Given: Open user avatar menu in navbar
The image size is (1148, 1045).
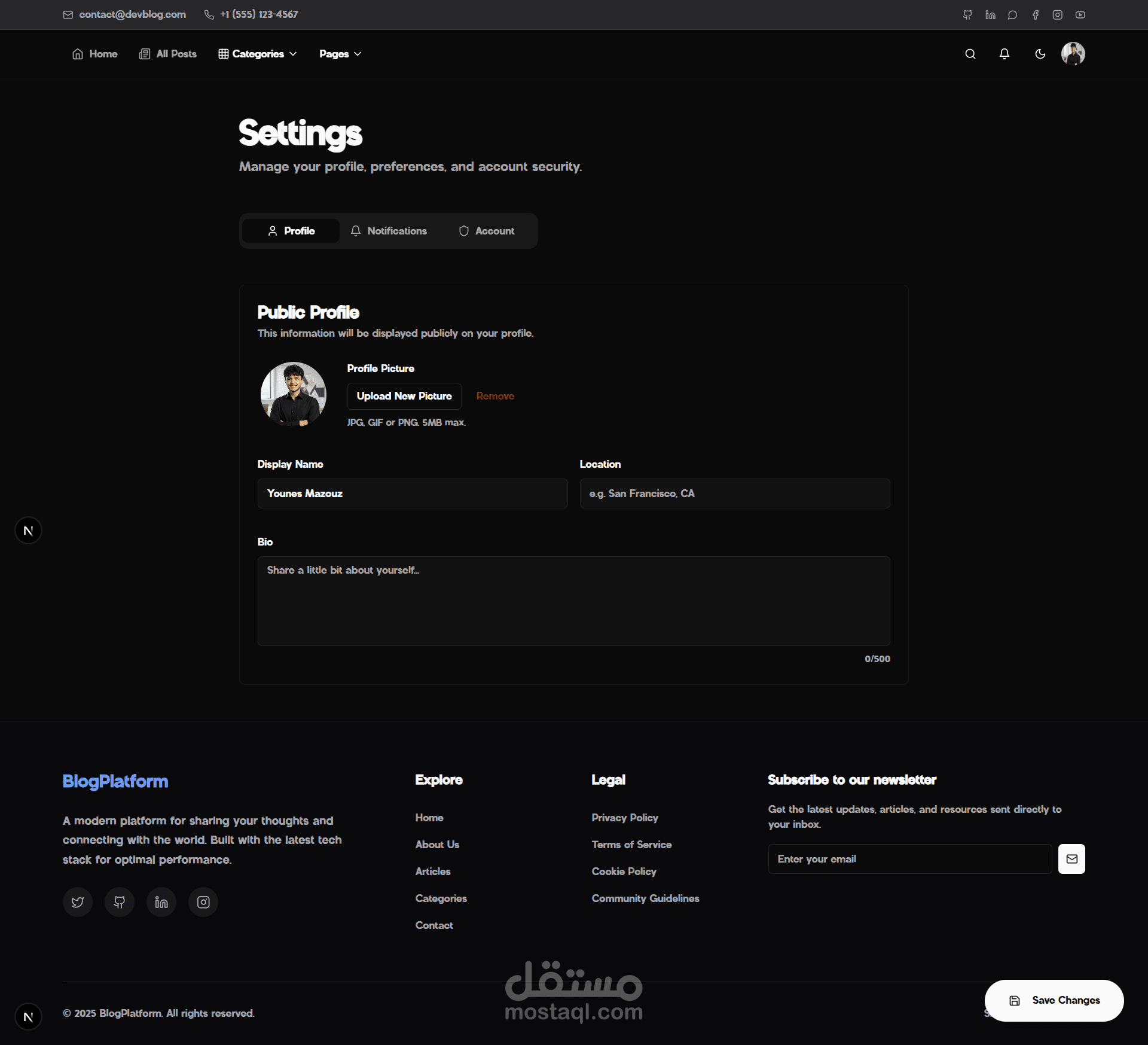Looking at the screenshot, I should click(x=1073, y=54).
